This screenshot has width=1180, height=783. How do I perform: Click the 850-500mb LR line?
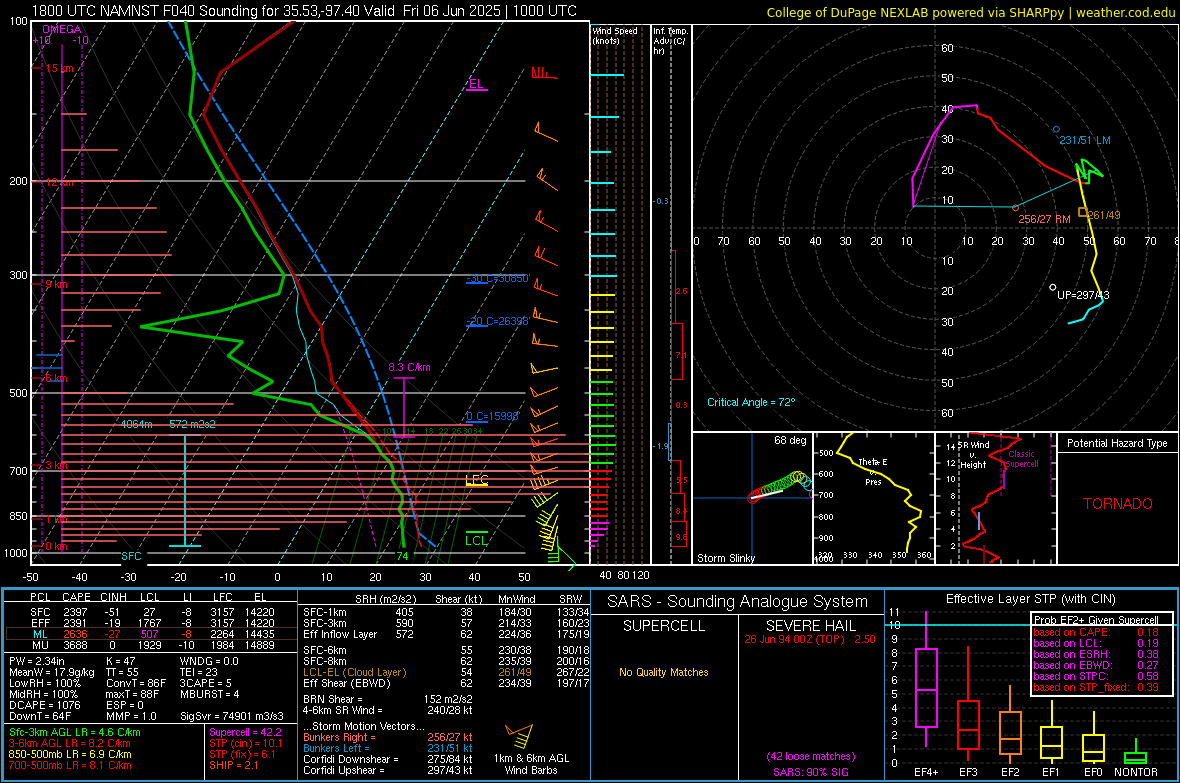pos(69,754)
